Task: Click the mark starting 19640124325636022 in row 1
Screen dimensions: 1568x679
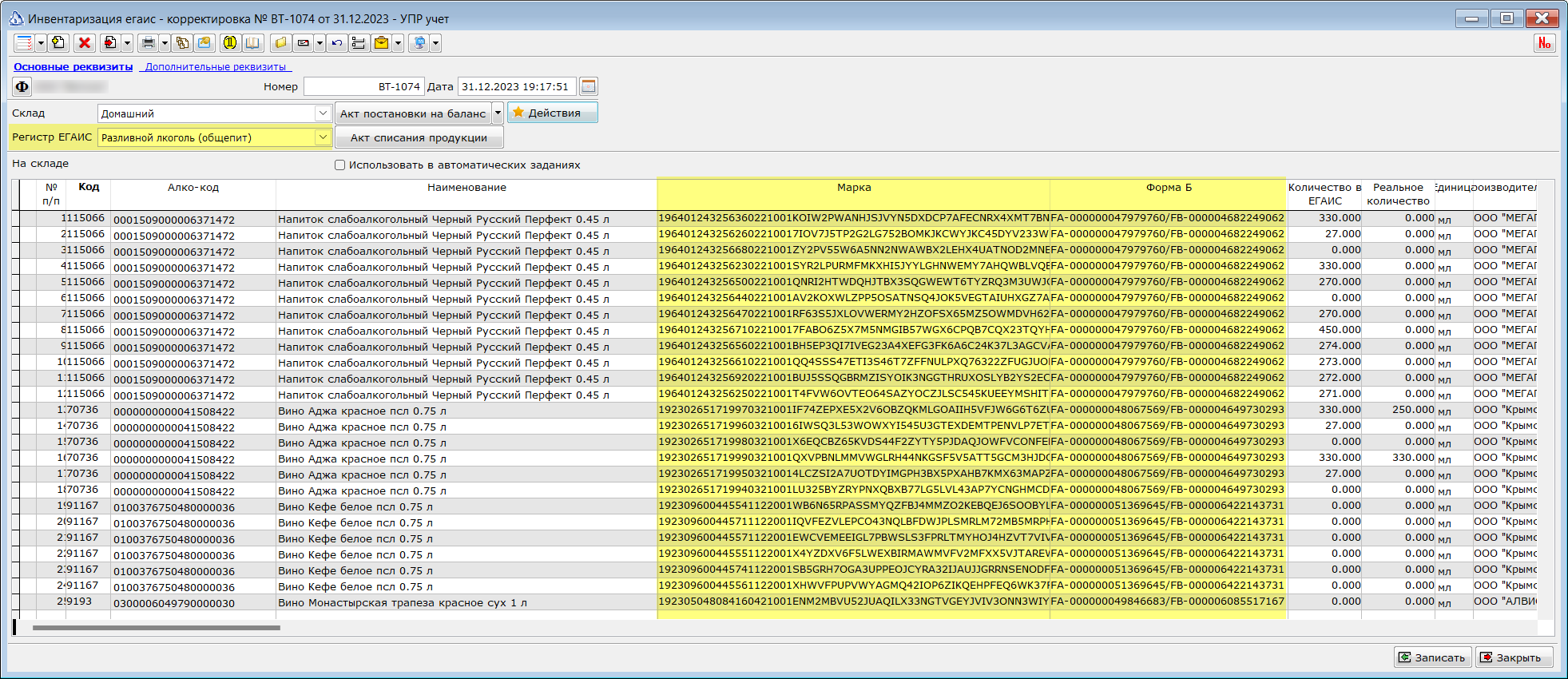Action: (x=853, y=218)
